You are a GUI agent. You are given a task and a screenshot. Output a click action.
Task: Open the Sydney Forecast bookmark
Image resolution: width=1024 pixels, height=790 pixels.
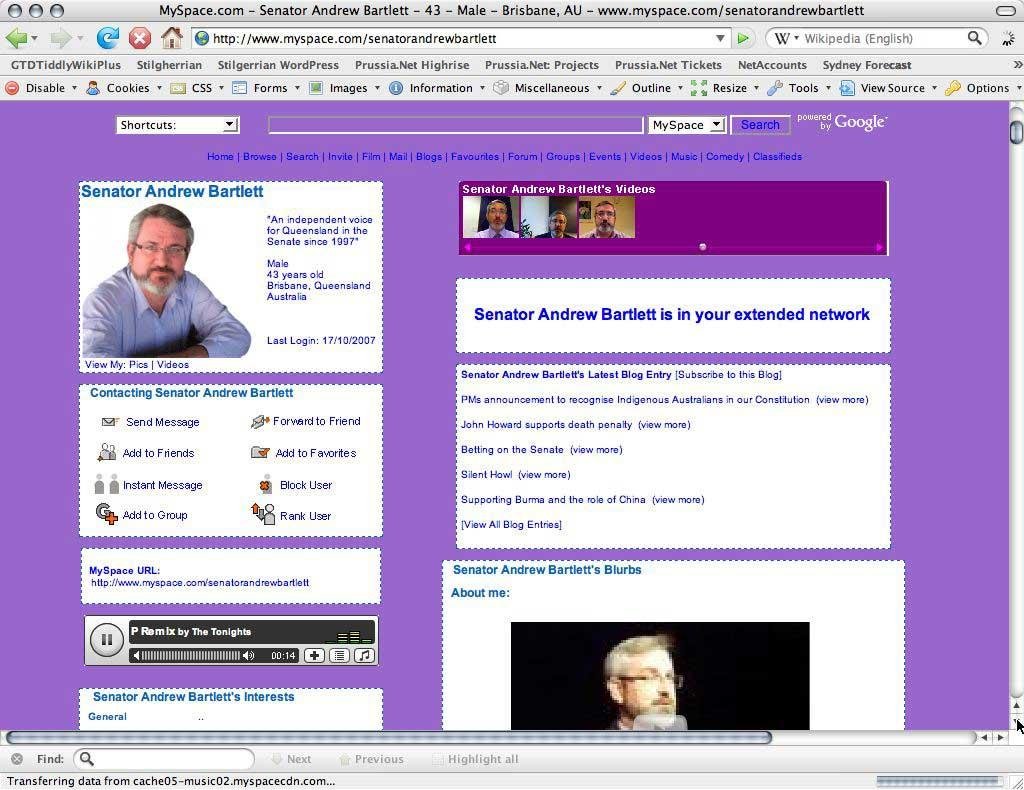867,65
